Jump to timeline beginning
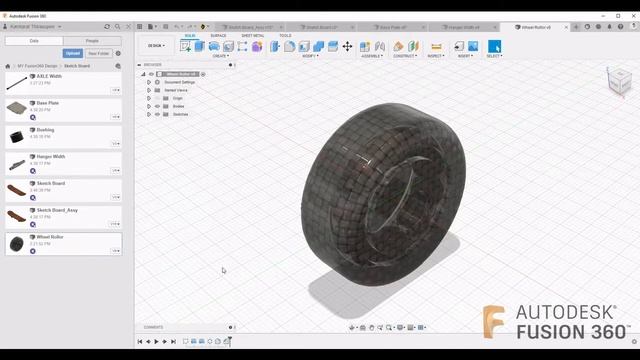The image size is (640, 360). point(140,342)
